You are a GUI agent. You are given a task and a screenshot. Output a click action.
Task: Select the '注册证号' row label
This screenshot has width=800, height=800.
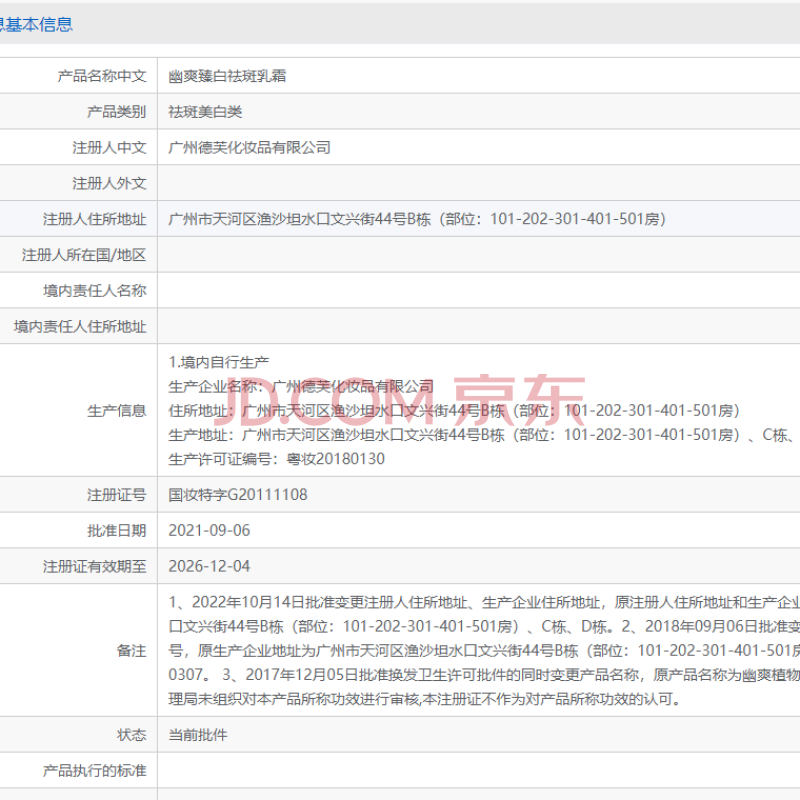click(x=117, y=494)
